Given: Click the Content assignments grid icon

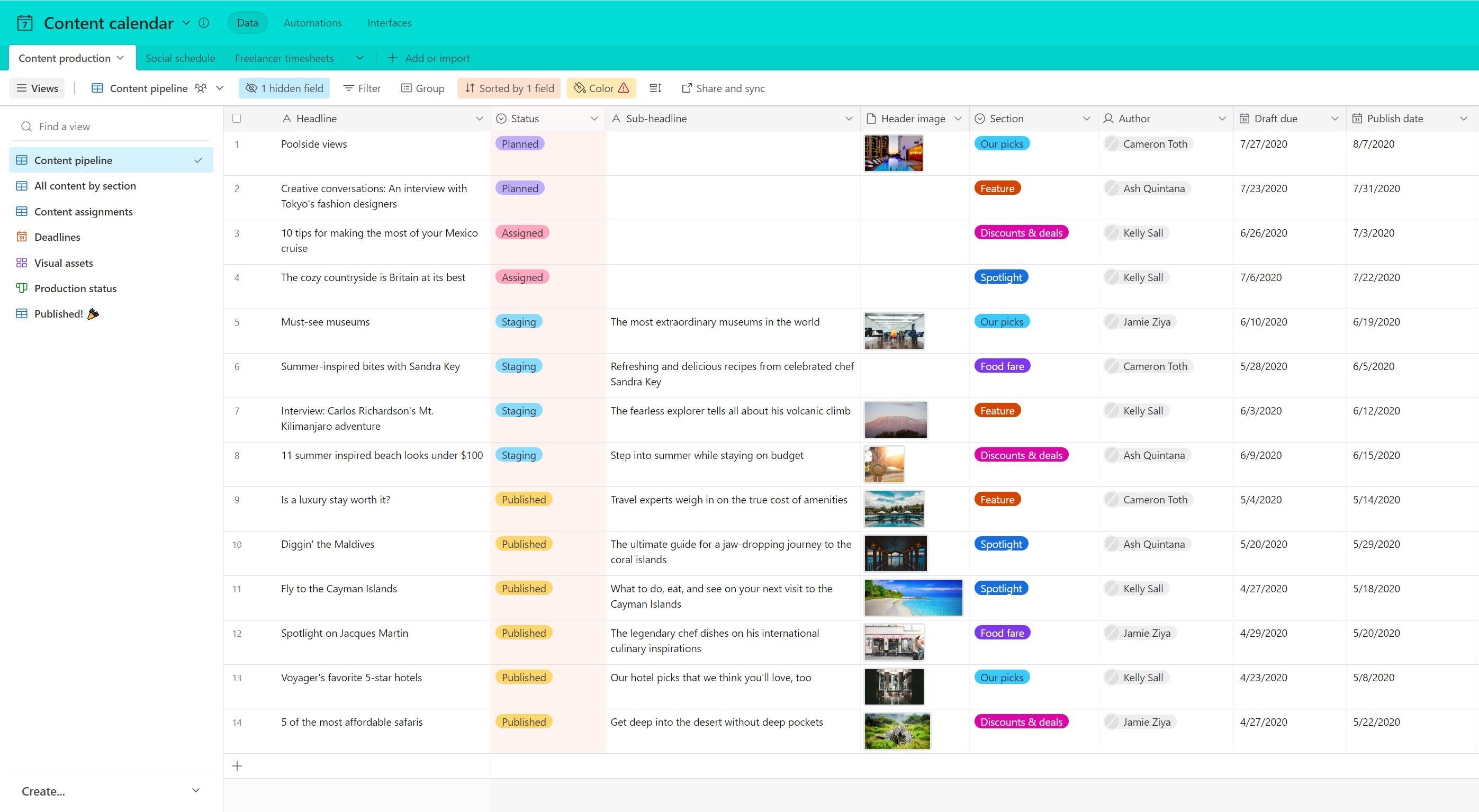Looking at the screenshot, I should point(22,211).
